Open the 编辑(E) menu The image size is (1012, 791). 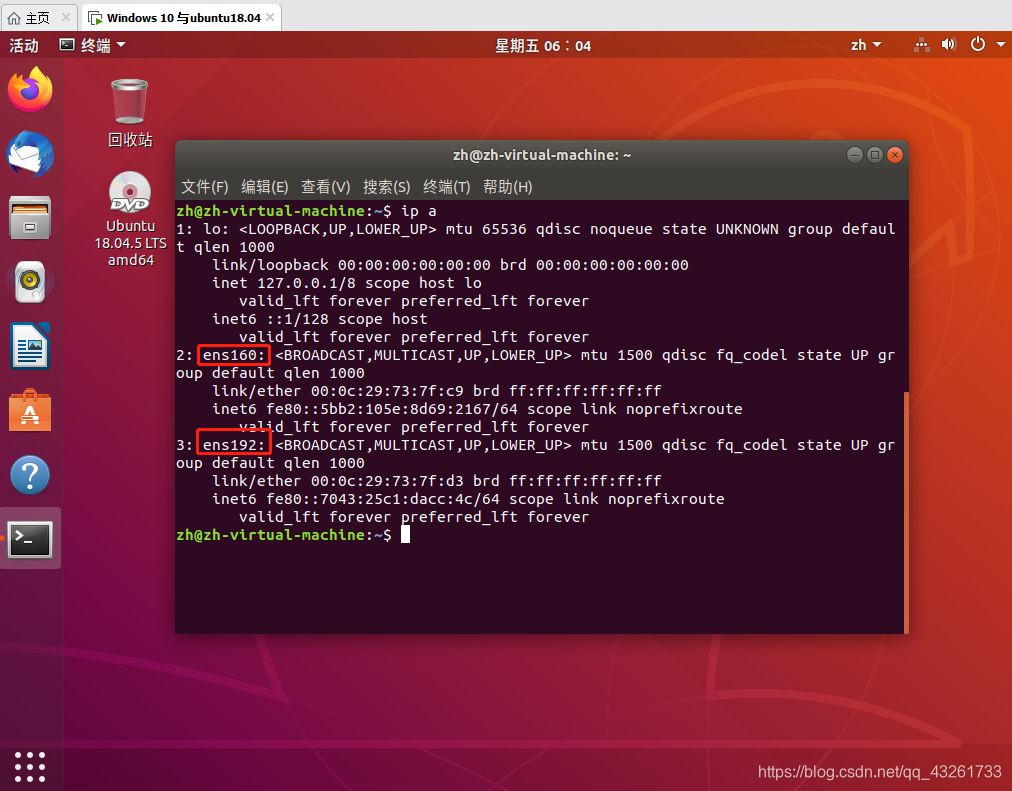coord(265,187)
